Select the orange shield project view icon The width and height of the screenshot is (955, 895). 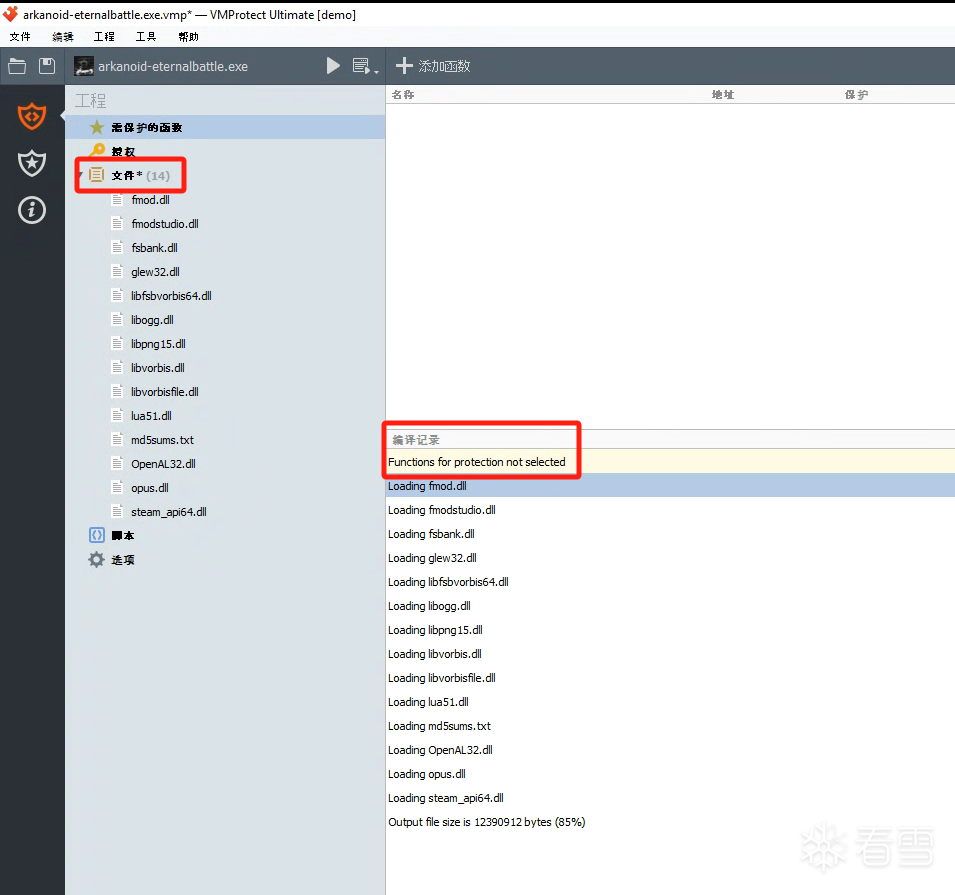(x=32, y=116)
